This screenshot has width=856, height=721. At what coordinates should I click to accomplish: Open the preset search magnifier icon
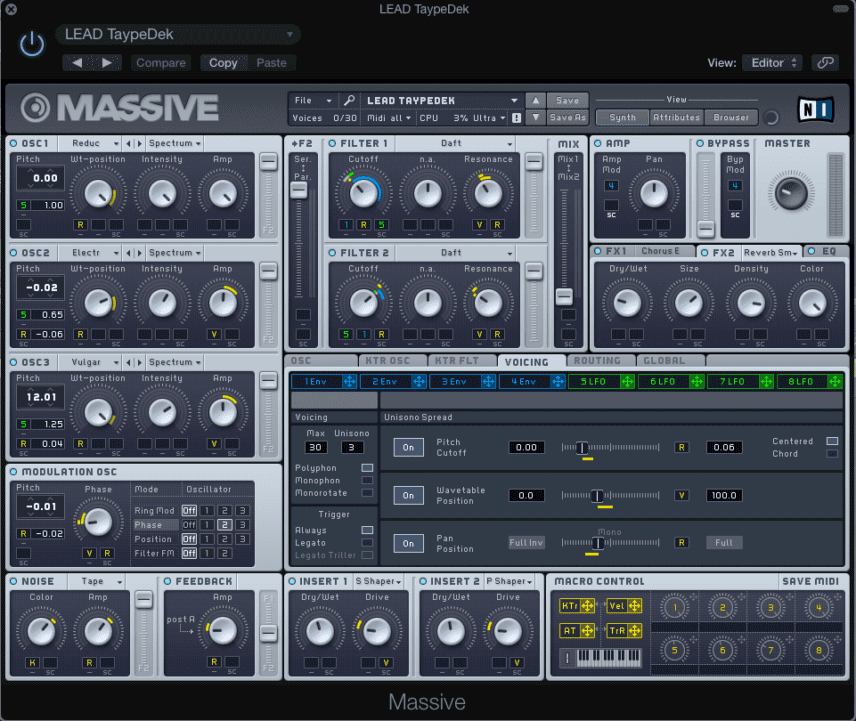[x=349, y=100]
